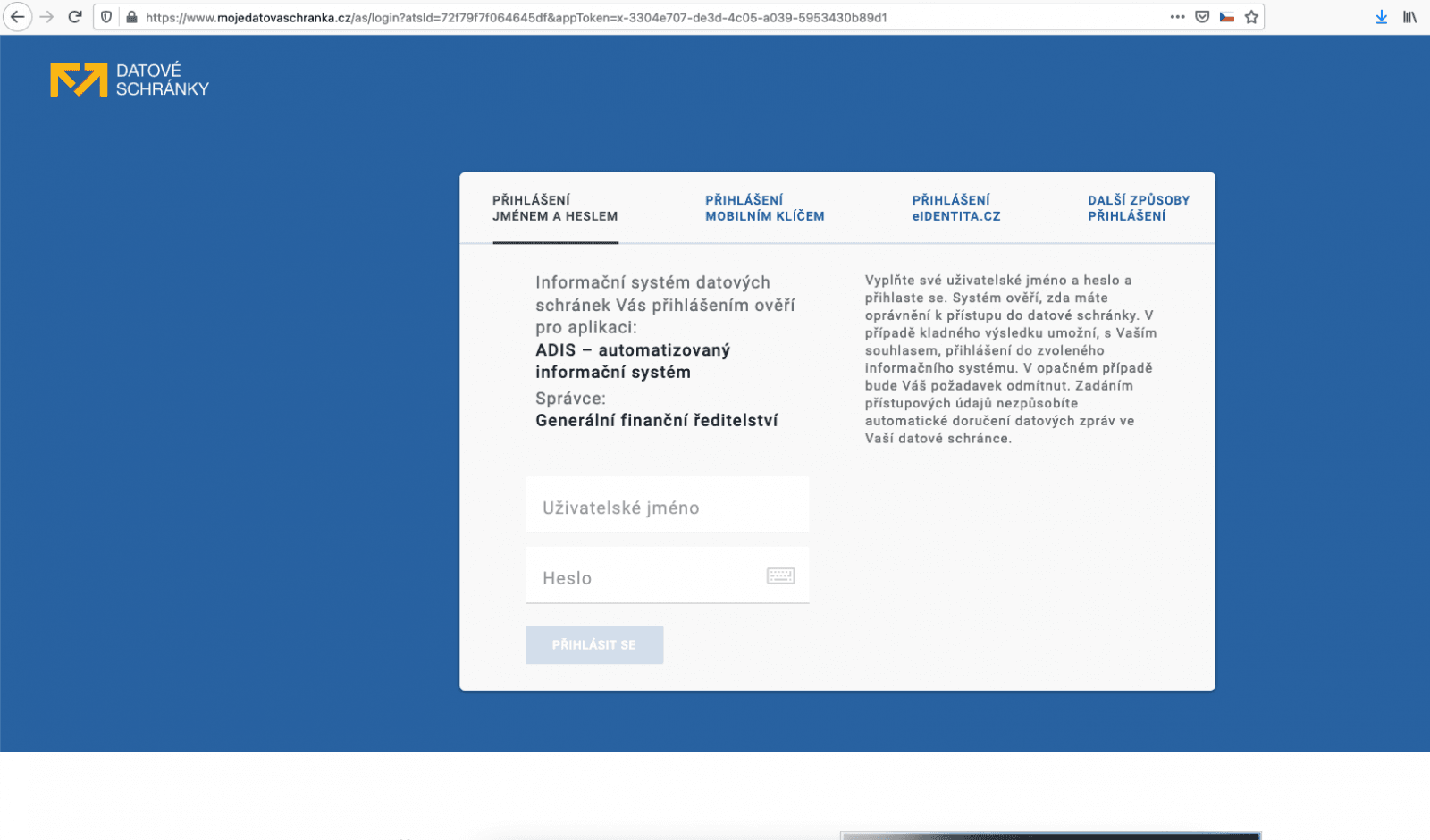This screenshot has width=1430, height=840.
Task: Click the browser forward arrow button
Action: (x=47, y=17)
